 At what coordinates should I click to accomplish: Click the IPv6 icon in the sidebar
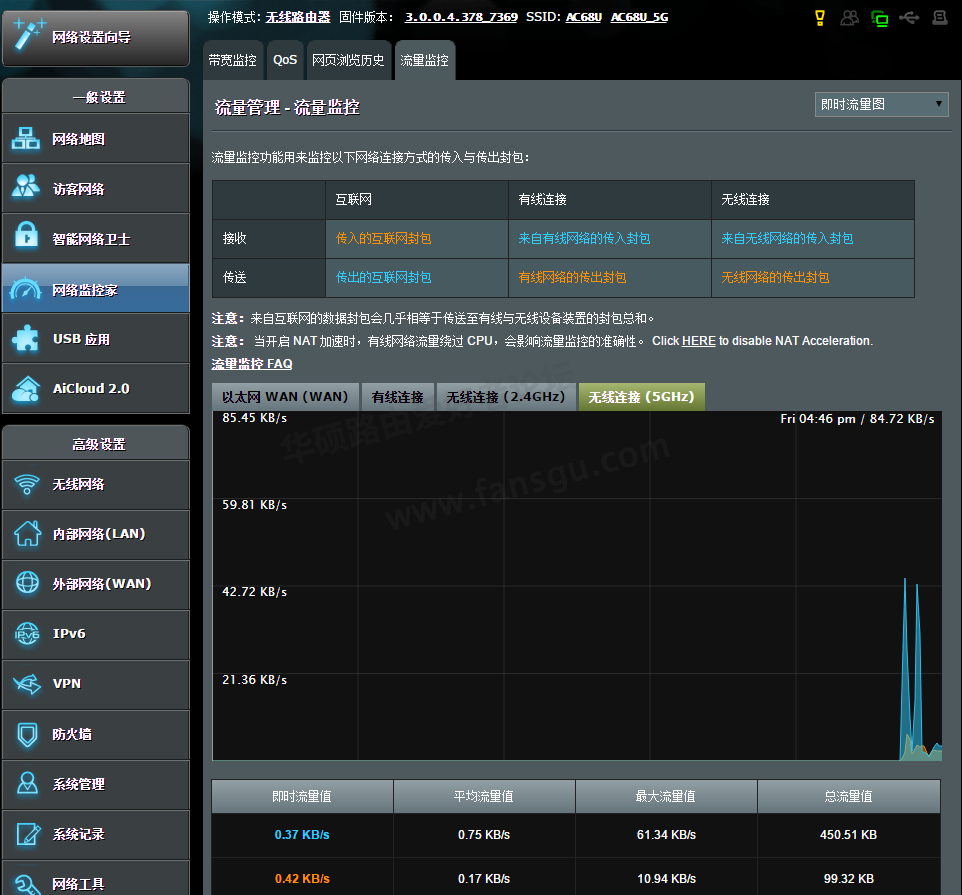pos(27,634)
